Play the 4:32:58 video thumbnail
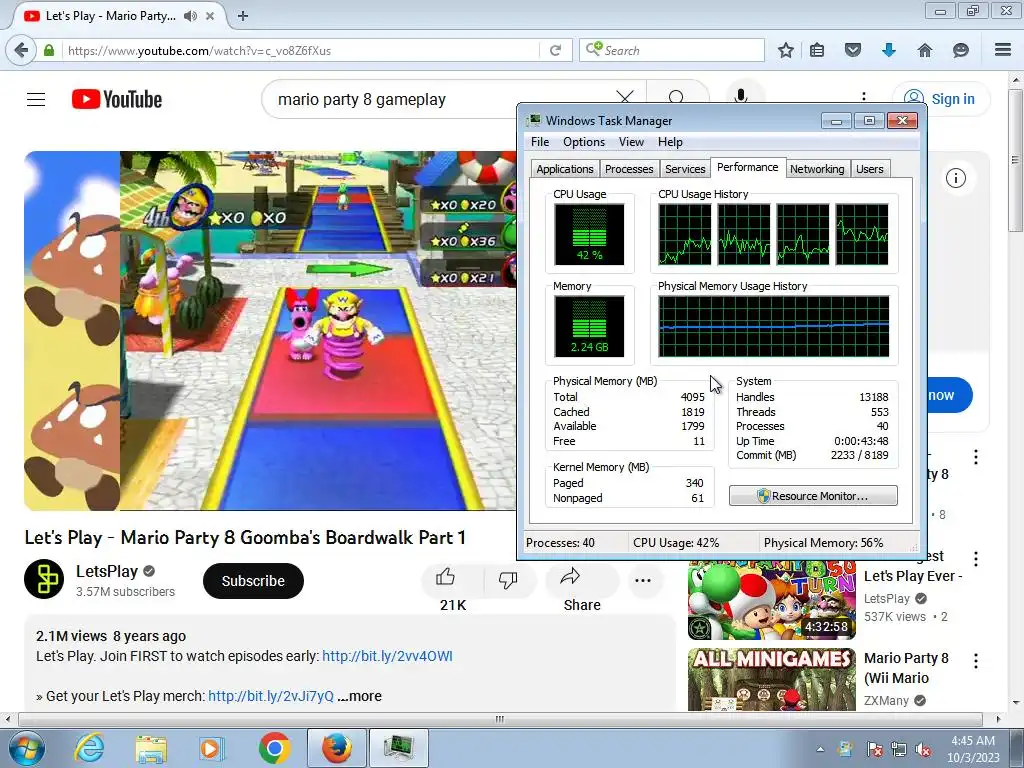Viewport: 1024px width, 768px height. [x=772, y=599]
